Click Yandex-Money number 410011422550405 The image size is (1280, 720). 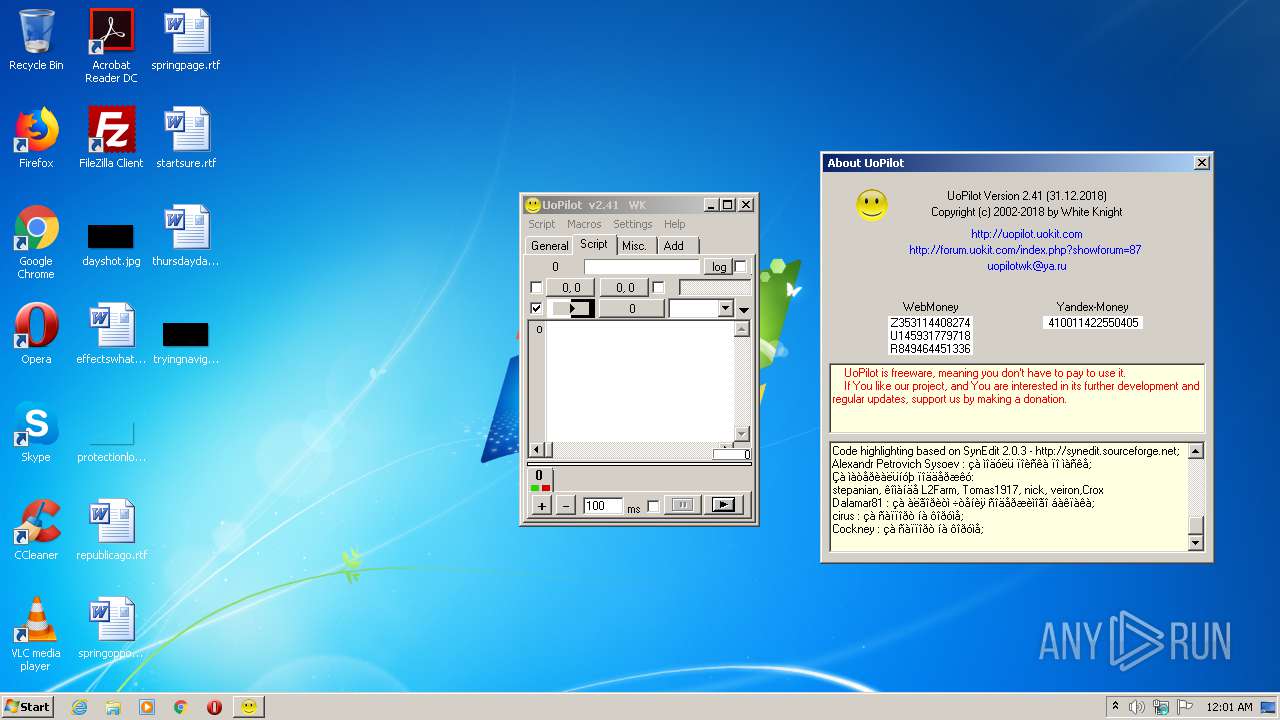coord(1092,323)
